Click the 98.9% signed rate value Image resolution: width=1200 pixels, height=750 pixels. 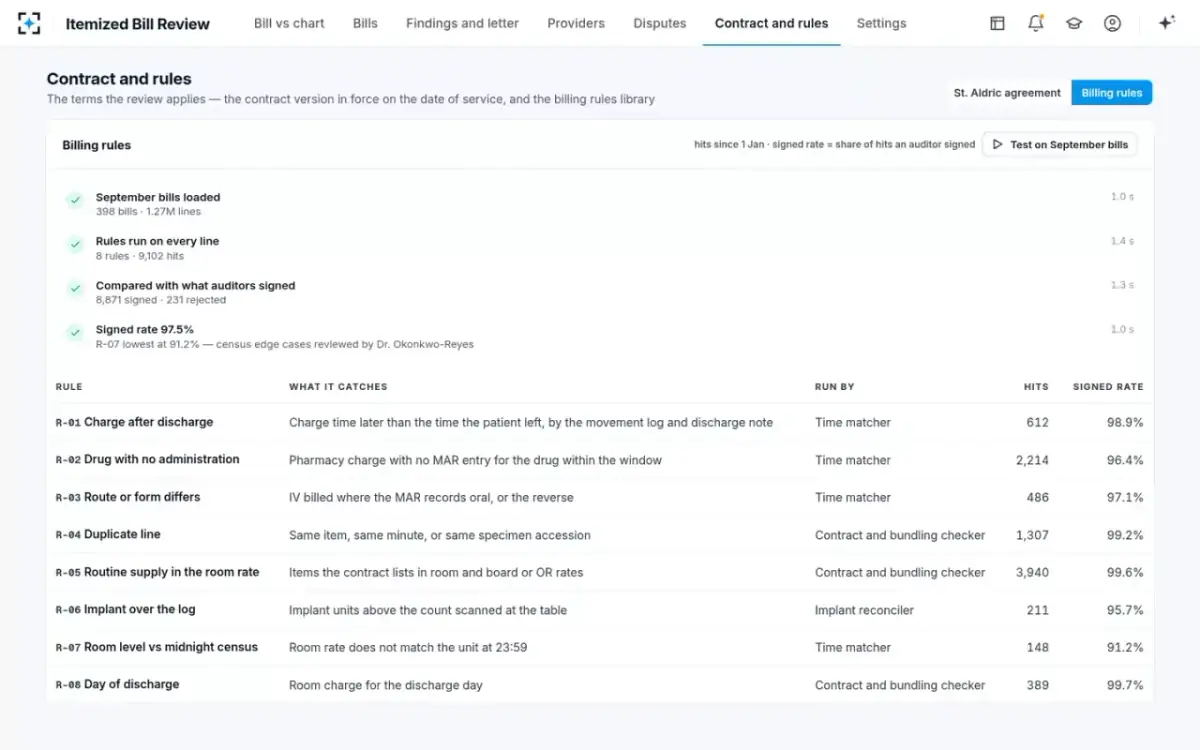1125,422
